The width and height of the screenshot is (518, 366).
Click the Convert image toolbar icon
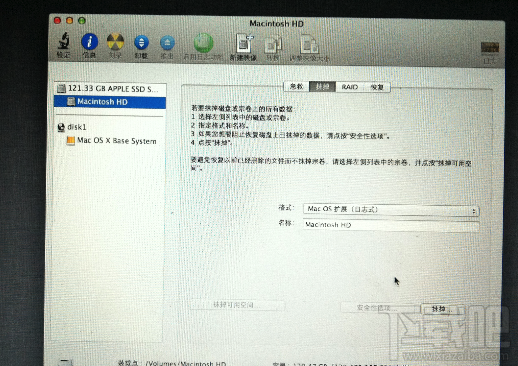tap(273, 45)
